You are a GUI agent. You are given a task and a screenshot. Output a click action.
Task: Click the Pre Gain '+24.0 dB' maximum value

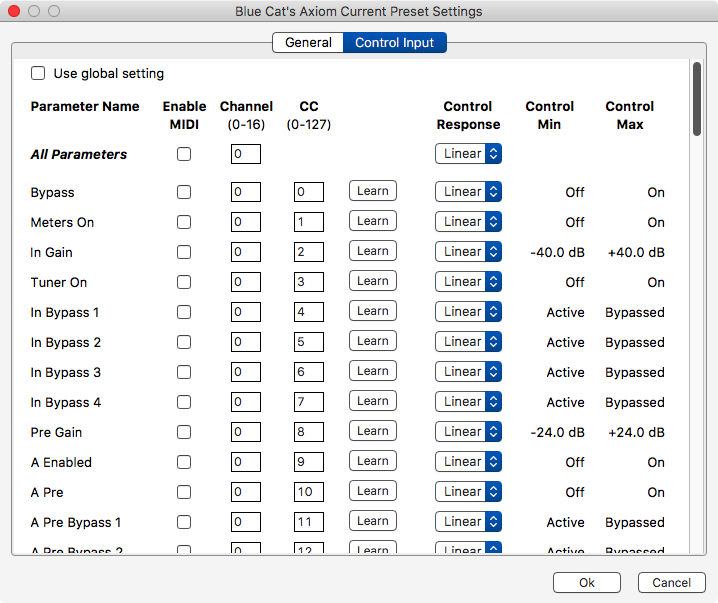click(636, 432)
